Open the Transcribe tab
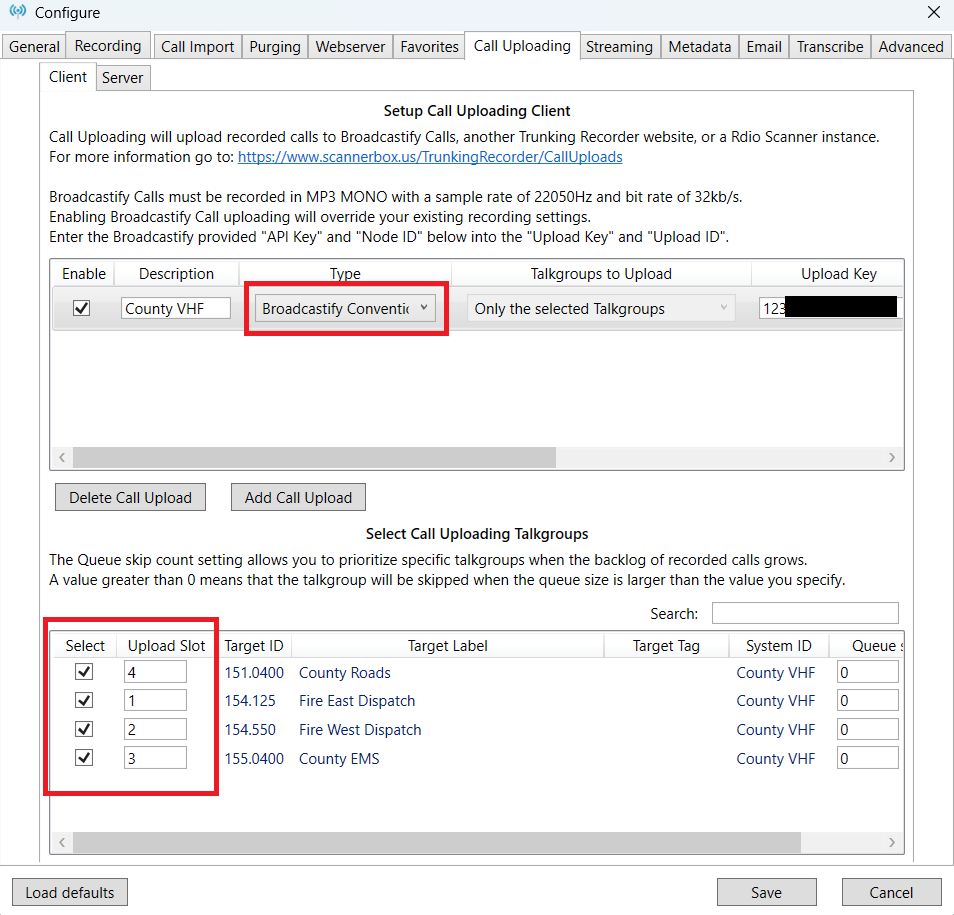This screenshot has width=954, height=915. click(x=830, y=47)
